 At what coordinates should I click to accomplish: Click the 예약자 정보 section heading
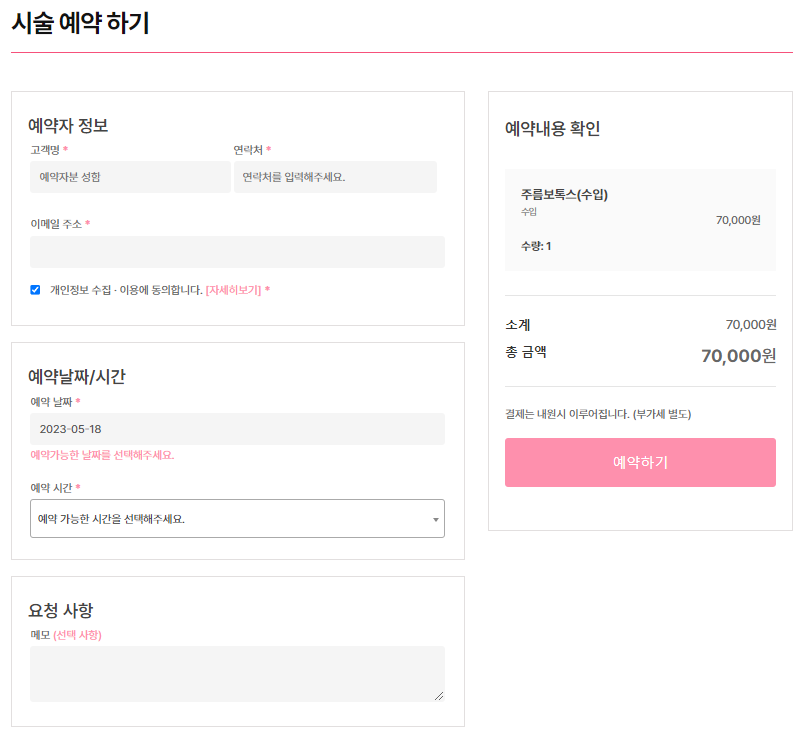click(x=65, y=125)
